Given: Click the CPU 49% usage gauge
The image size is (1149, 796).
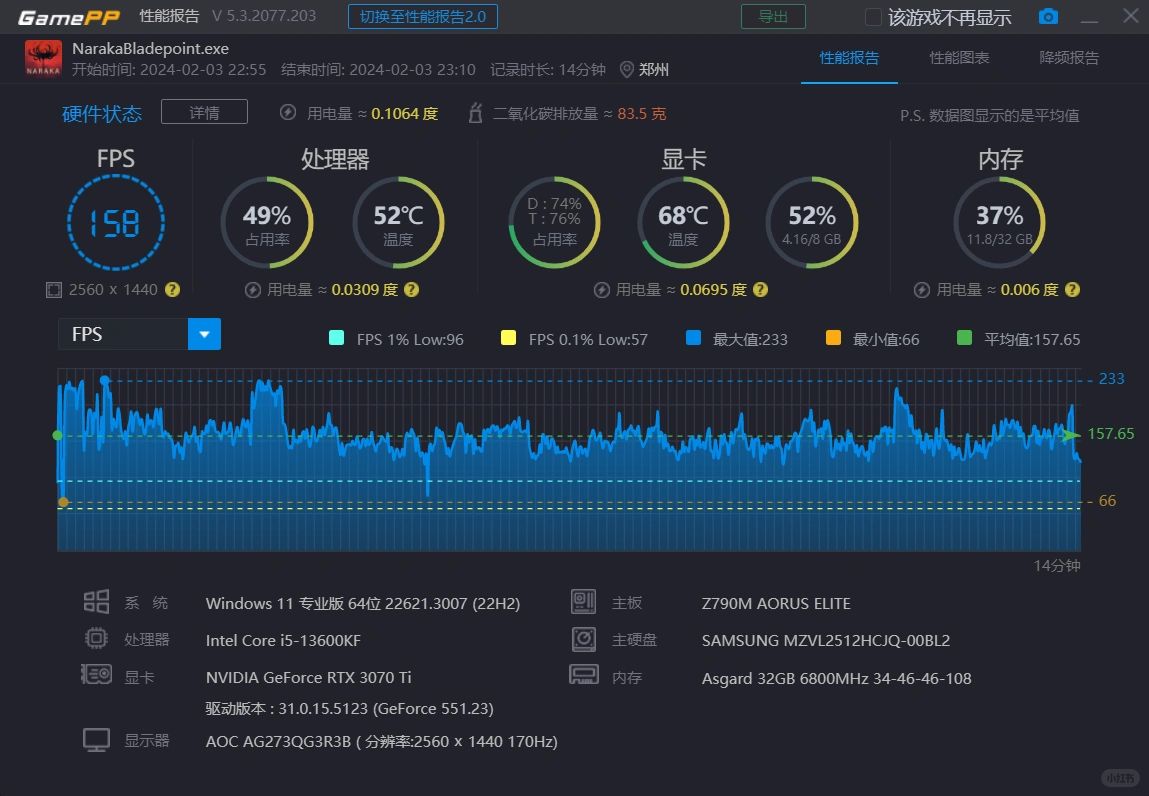Looking at the screenshot, I should coord(267,222).
